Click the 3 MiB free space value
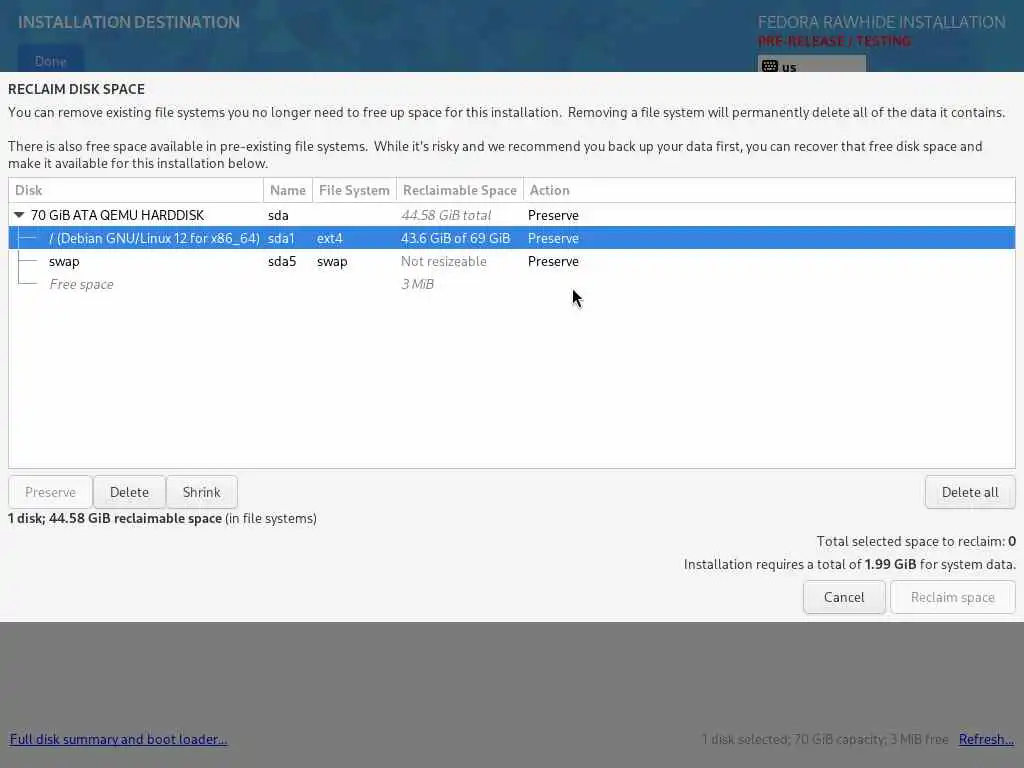Image resolution: width=1024 pixels, height=768 pixels. [x=417, y=284]
